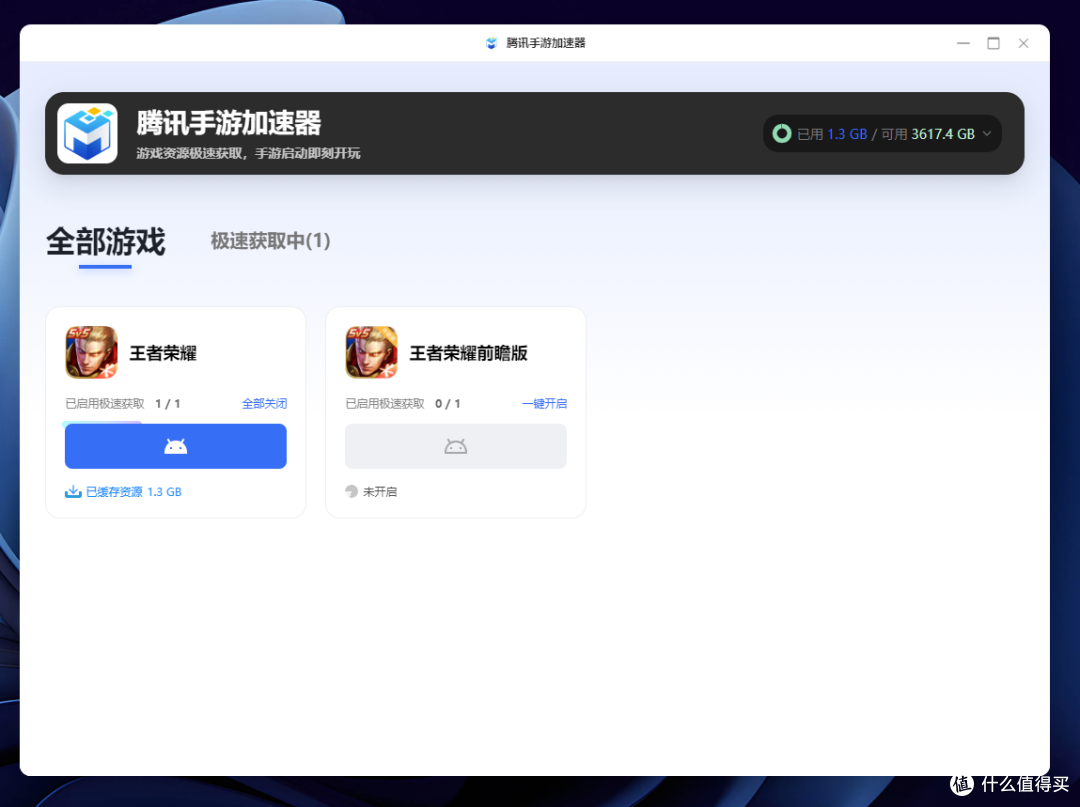Viewport: 1080px width, 807px height.
Task: Click the 王者荣耀前瞻版 game icon
Action: pyautogui.click(x=371, y=353)
